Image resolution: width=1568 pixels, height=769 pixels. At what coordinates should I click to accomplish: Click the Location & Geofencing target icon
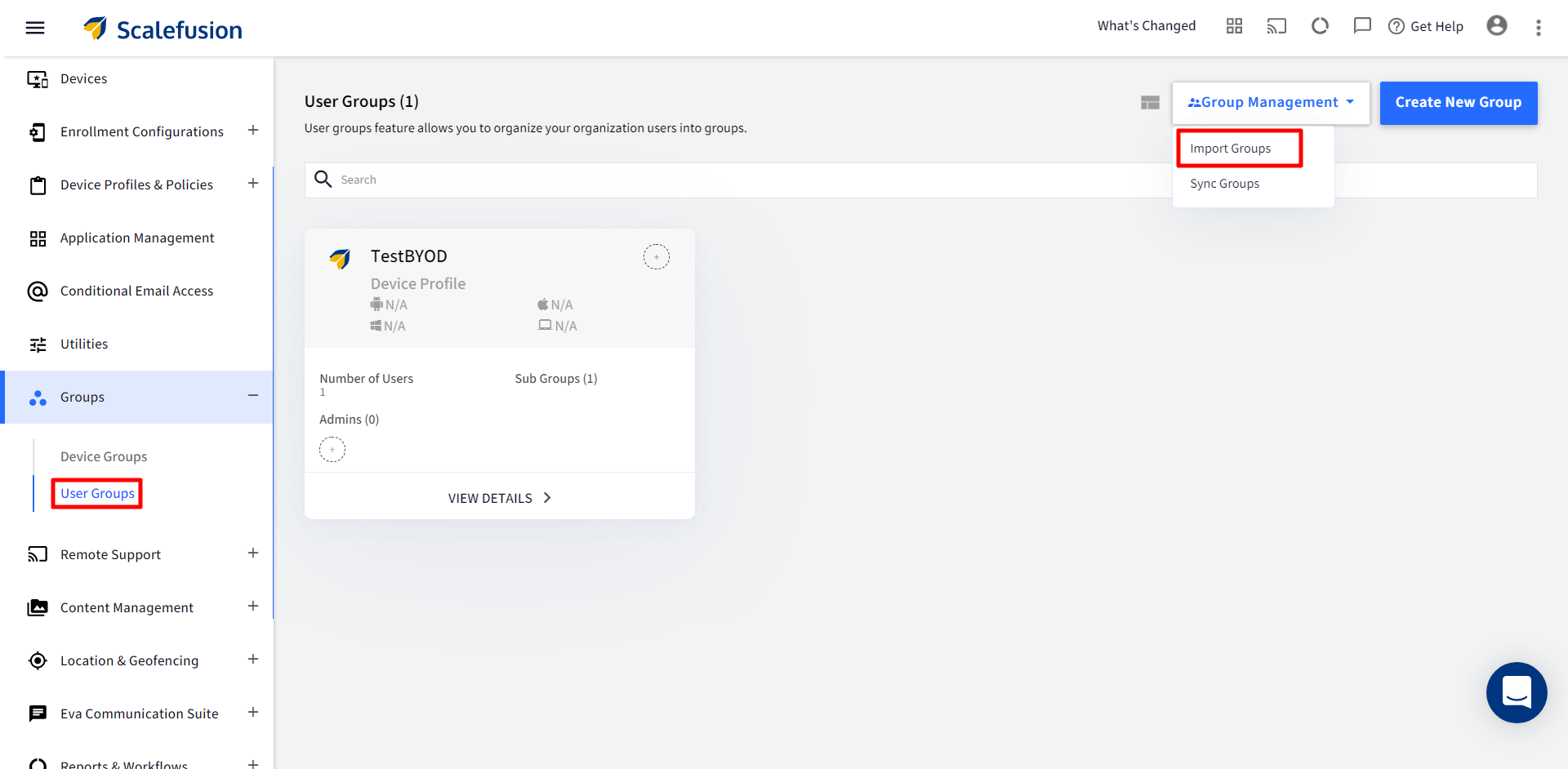coord(38,660)
